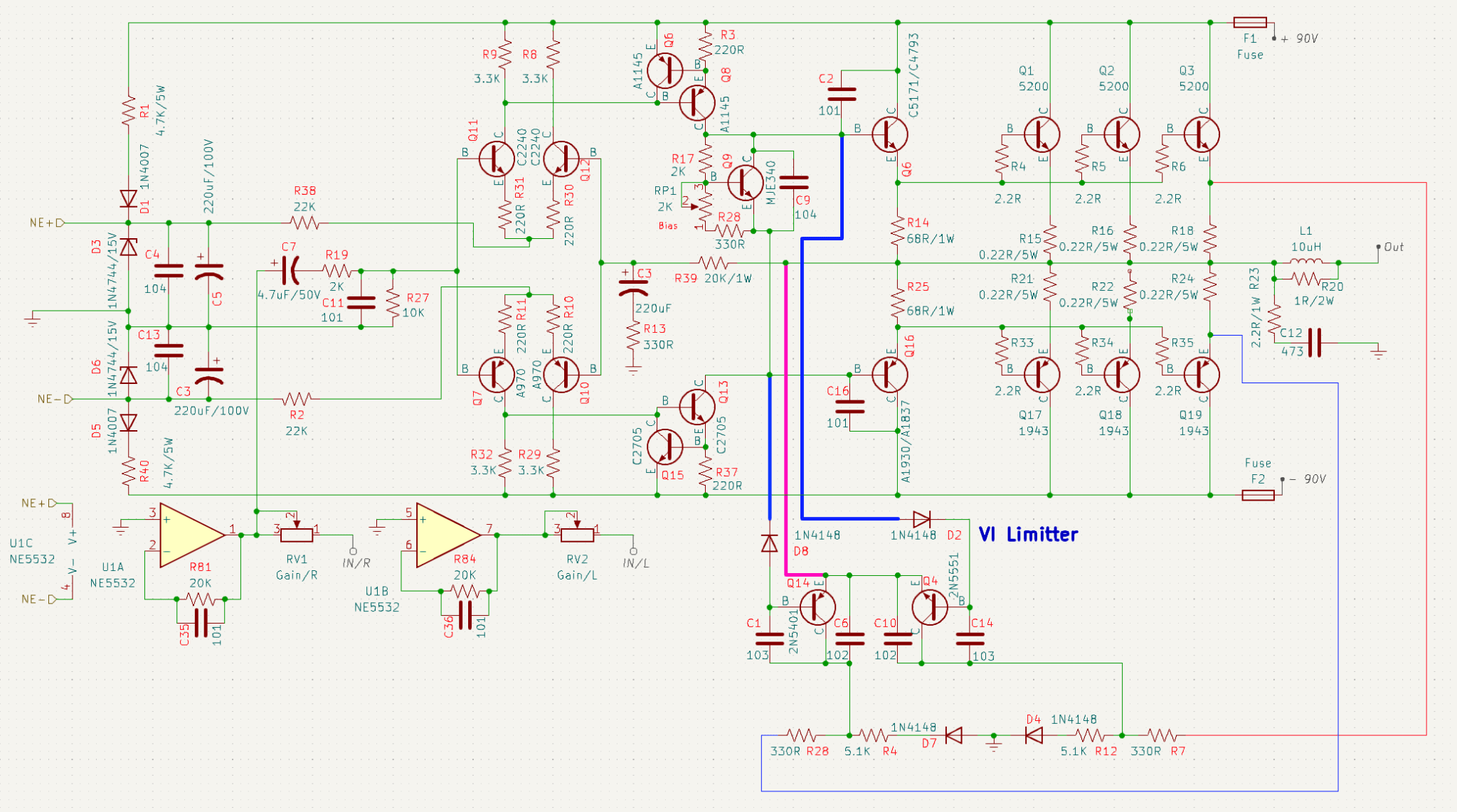The width and height of the screenshot is (1457, 812).
Task: Select the RP1 2K Bias trimmer symbol
Action: coord(703,206)
